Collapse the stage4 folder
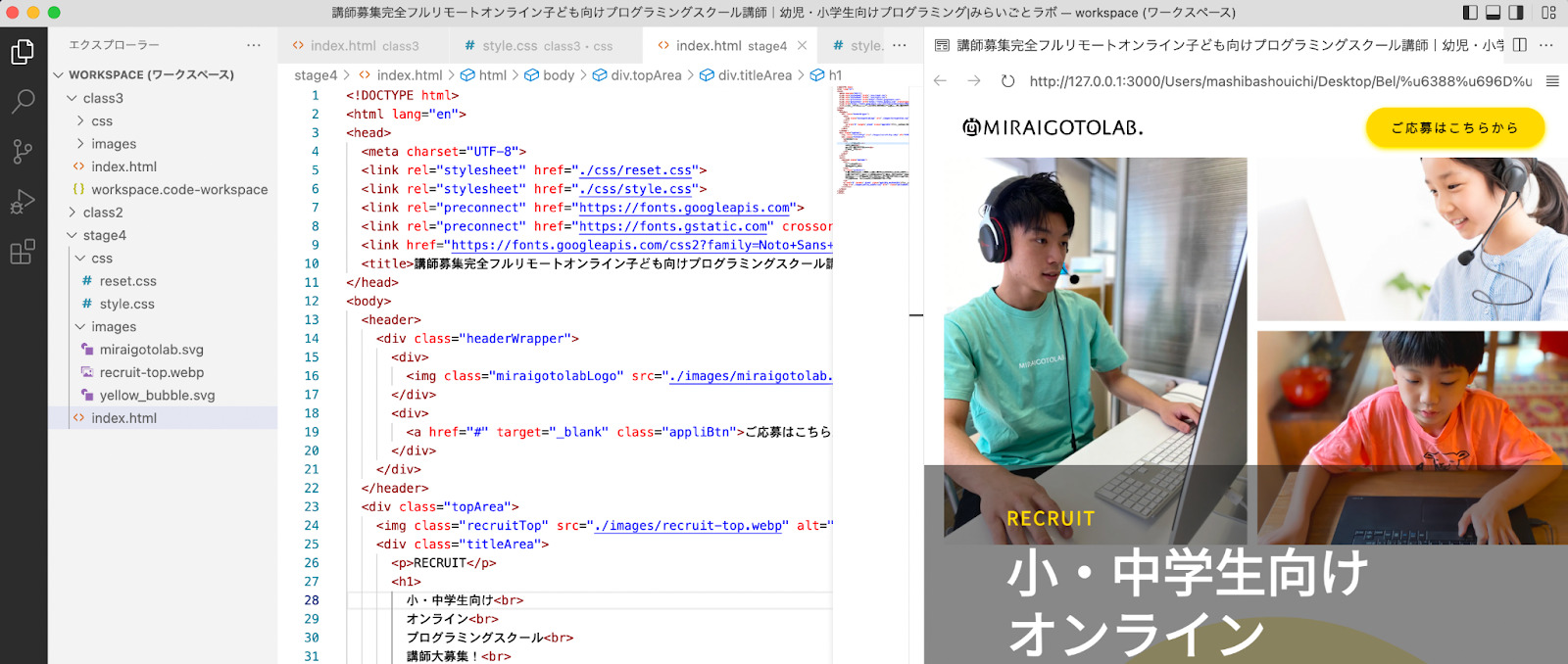This screenshot has width=1568, height=664. [72, 235]
